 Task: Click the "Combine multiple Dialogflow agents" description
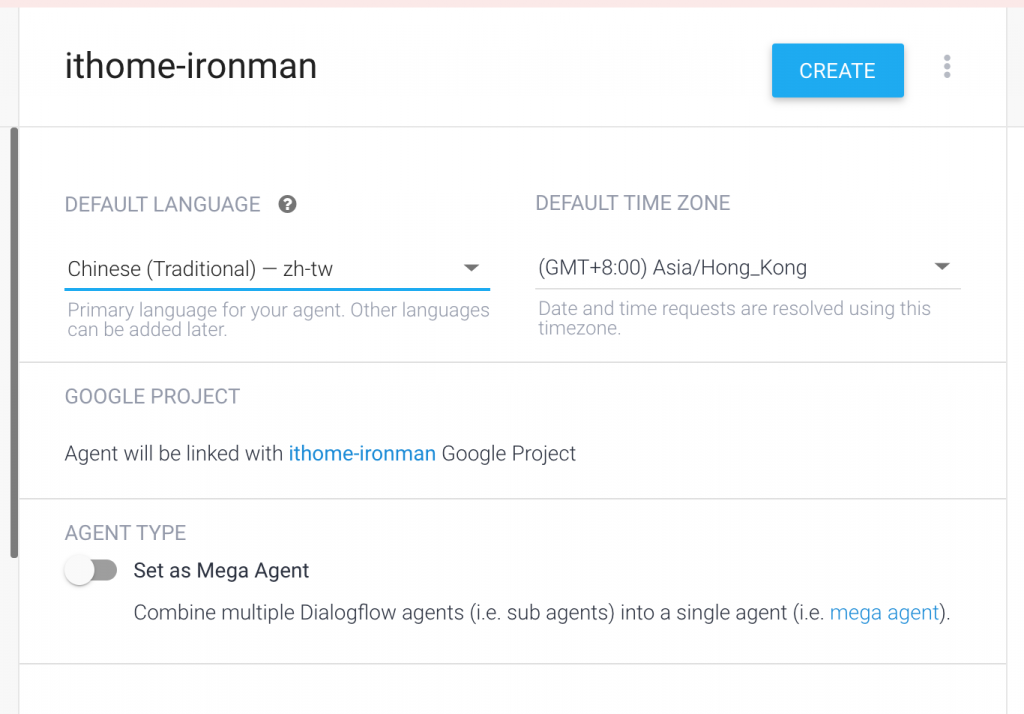(x=480, y=612)
